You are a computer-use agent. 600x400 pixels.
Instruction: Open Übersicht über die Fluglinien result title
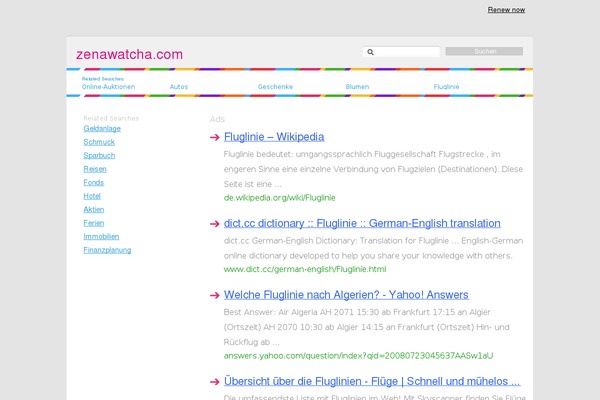(372, 382)
